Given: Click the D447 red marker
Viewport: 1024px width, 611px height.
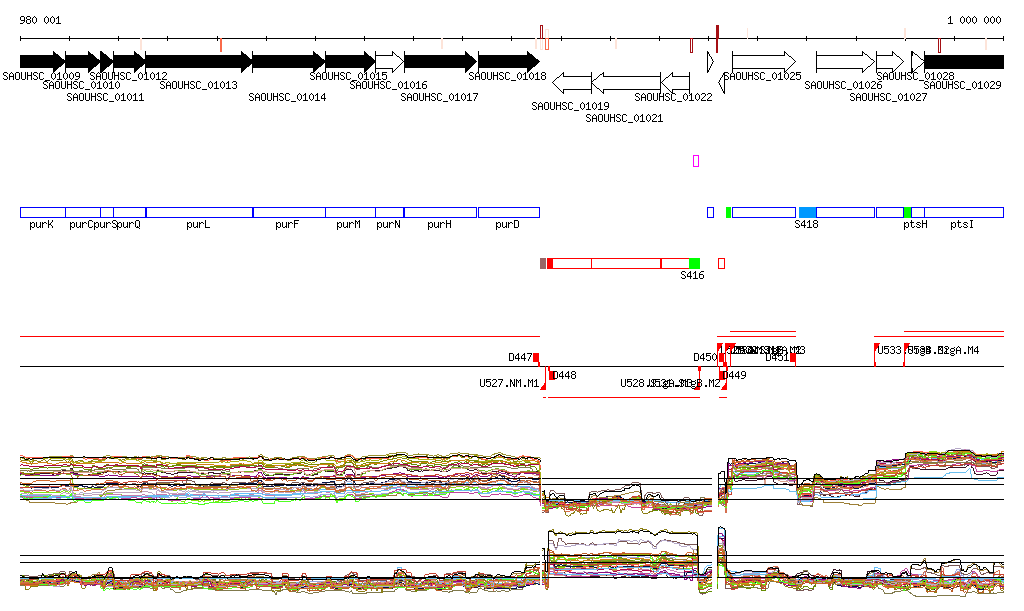Looking at the screenshot, I should pos(536,357).
